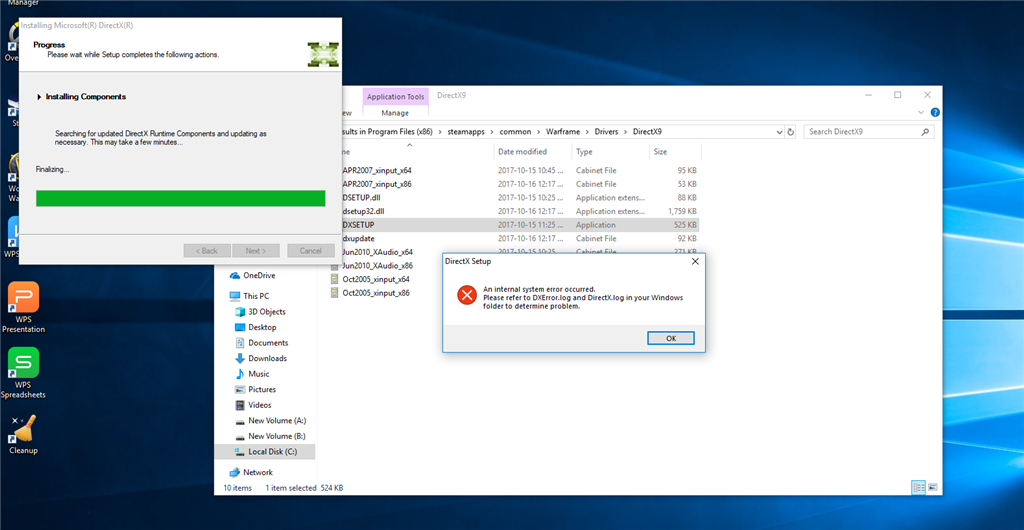Image resolution: width=1024 pixels, height=530 pixels.
Task: Select the DXSETUP application row
Action: click(516, 225)
